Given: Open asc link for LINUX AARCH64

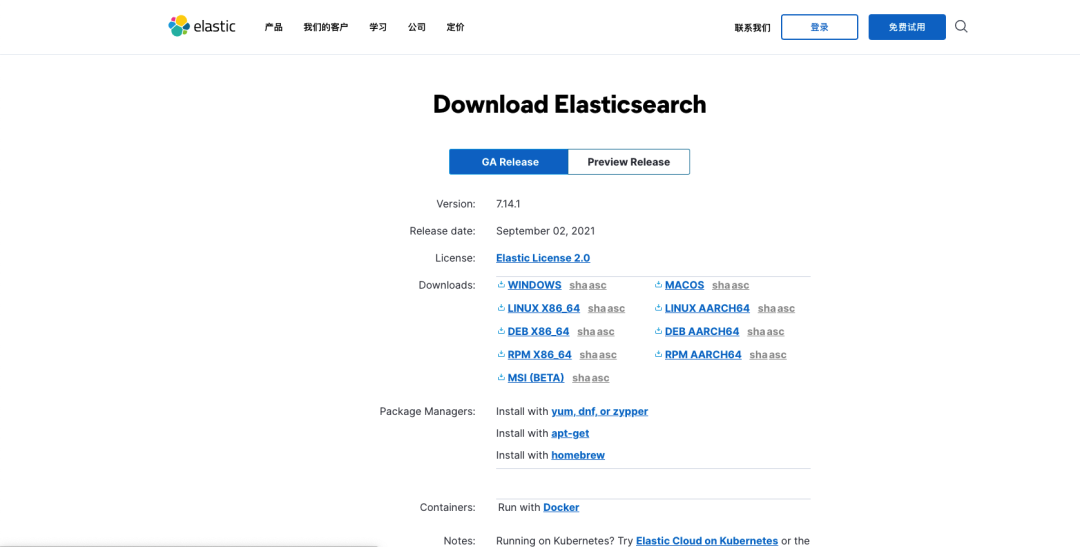Looking at the screenshot, I should click(x=786, y=309).
